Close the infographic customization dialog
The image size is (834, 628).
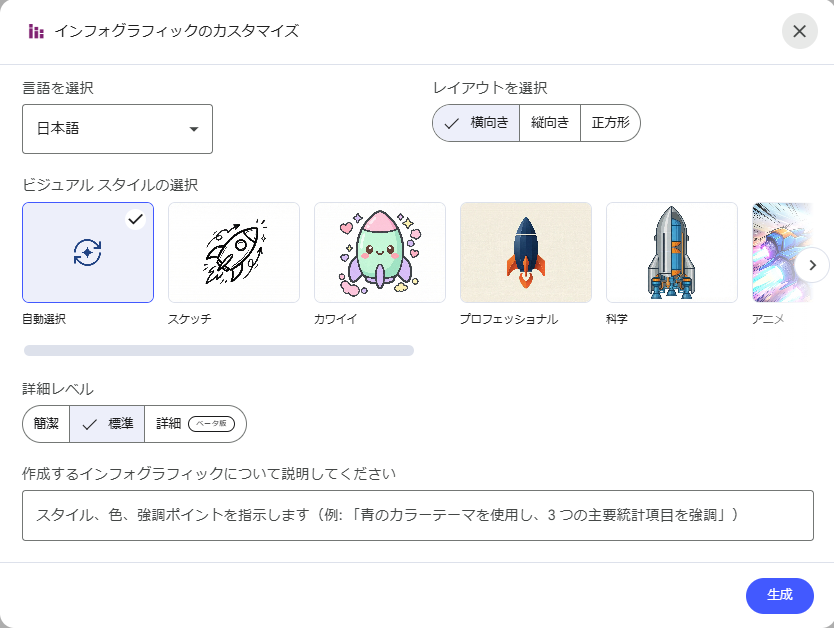click(799, 31)
